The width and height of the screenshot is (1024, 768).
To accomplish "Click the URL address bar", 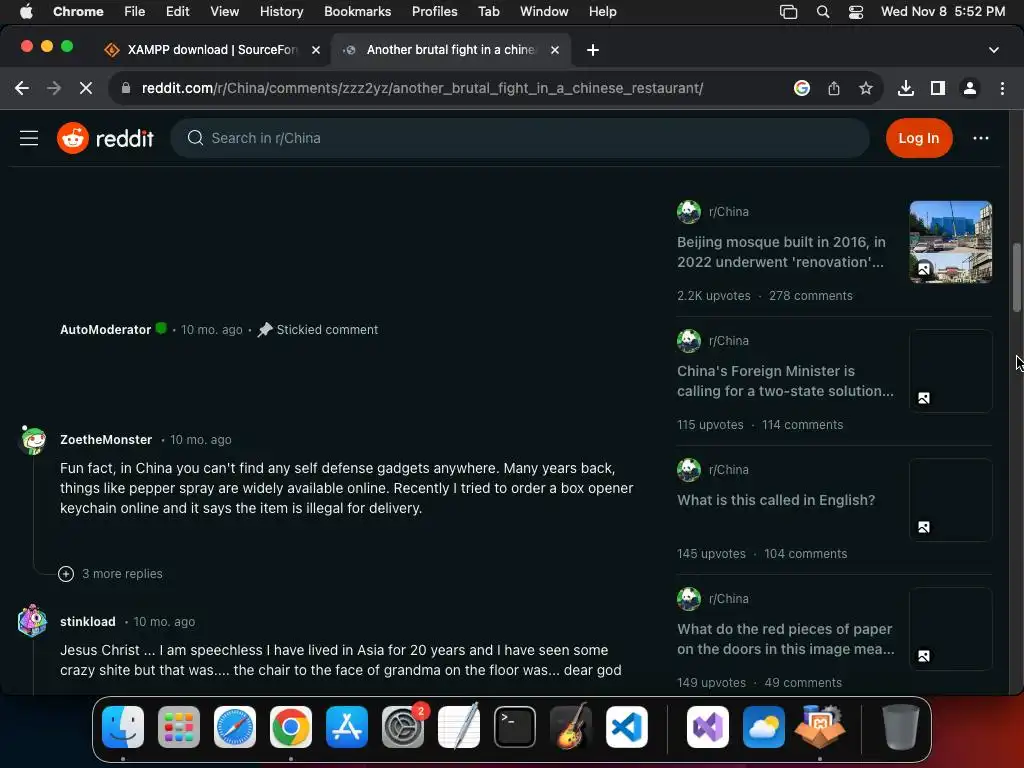I will coord(422,88).
